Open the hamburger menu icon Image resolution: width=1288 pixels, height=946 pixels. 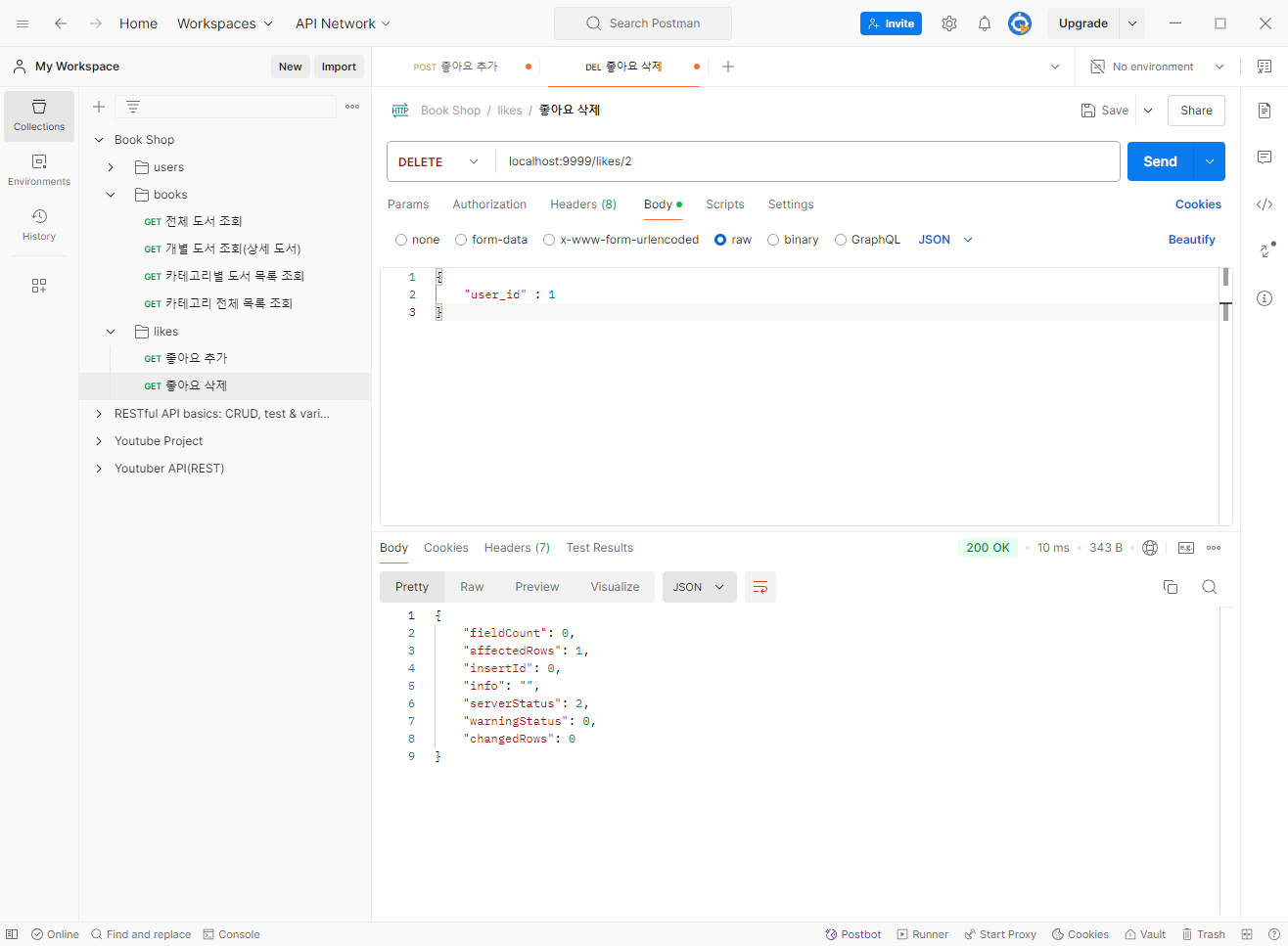[x=23, y=23]
